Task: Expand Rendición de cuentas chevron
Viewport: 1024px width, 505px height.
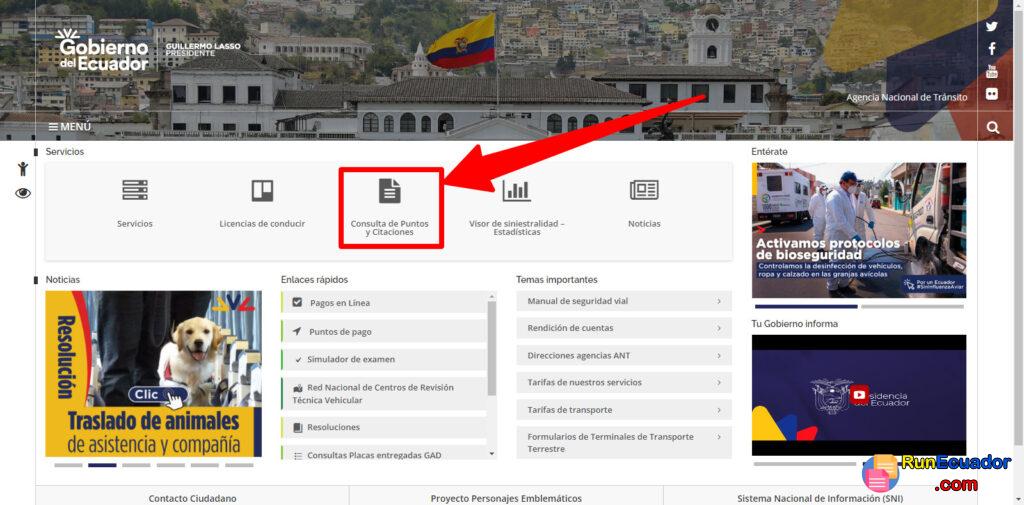Action: (719, 328)
